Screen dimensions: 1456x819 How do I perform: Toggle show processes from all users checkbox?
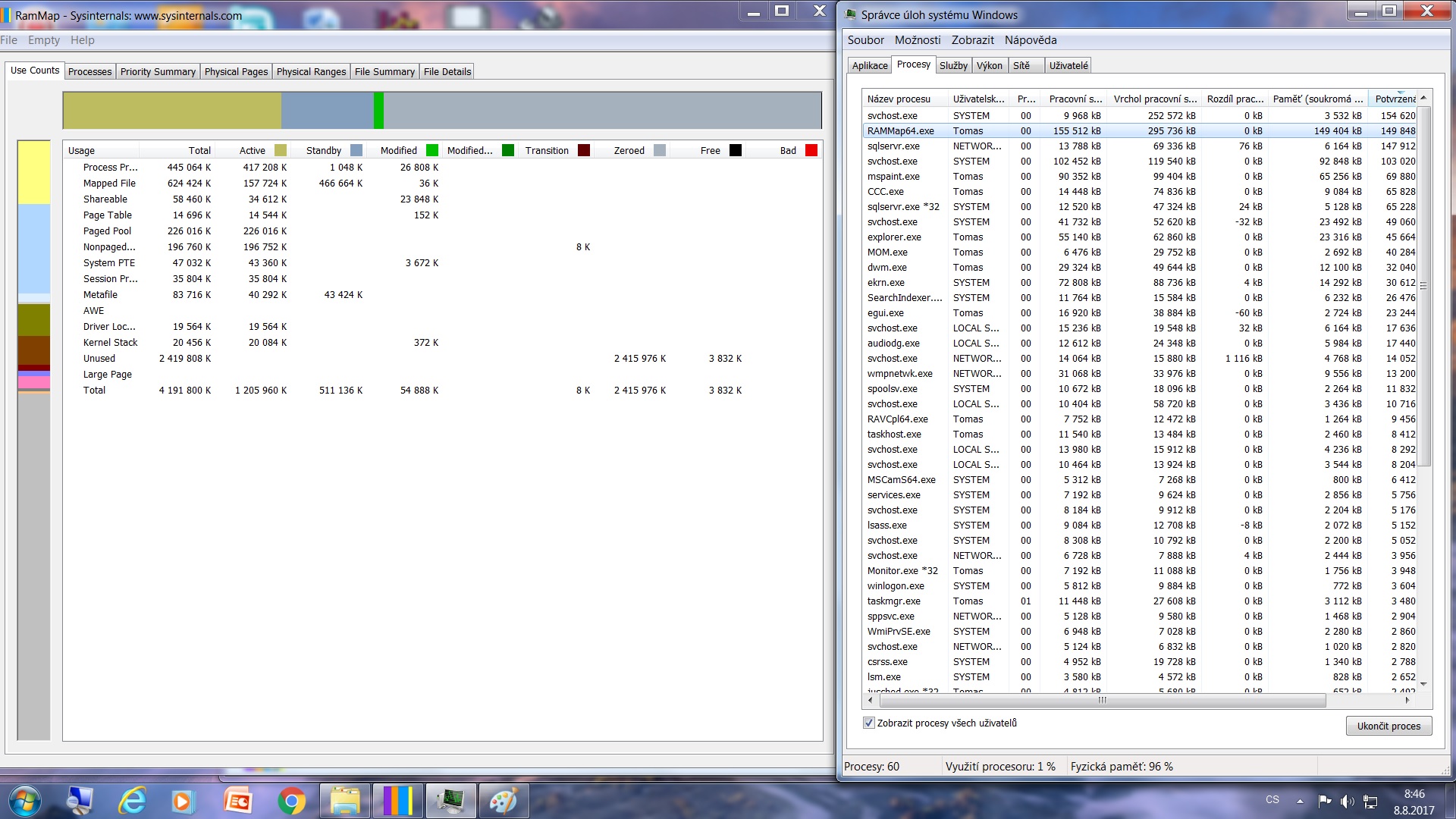coord(869,723)
